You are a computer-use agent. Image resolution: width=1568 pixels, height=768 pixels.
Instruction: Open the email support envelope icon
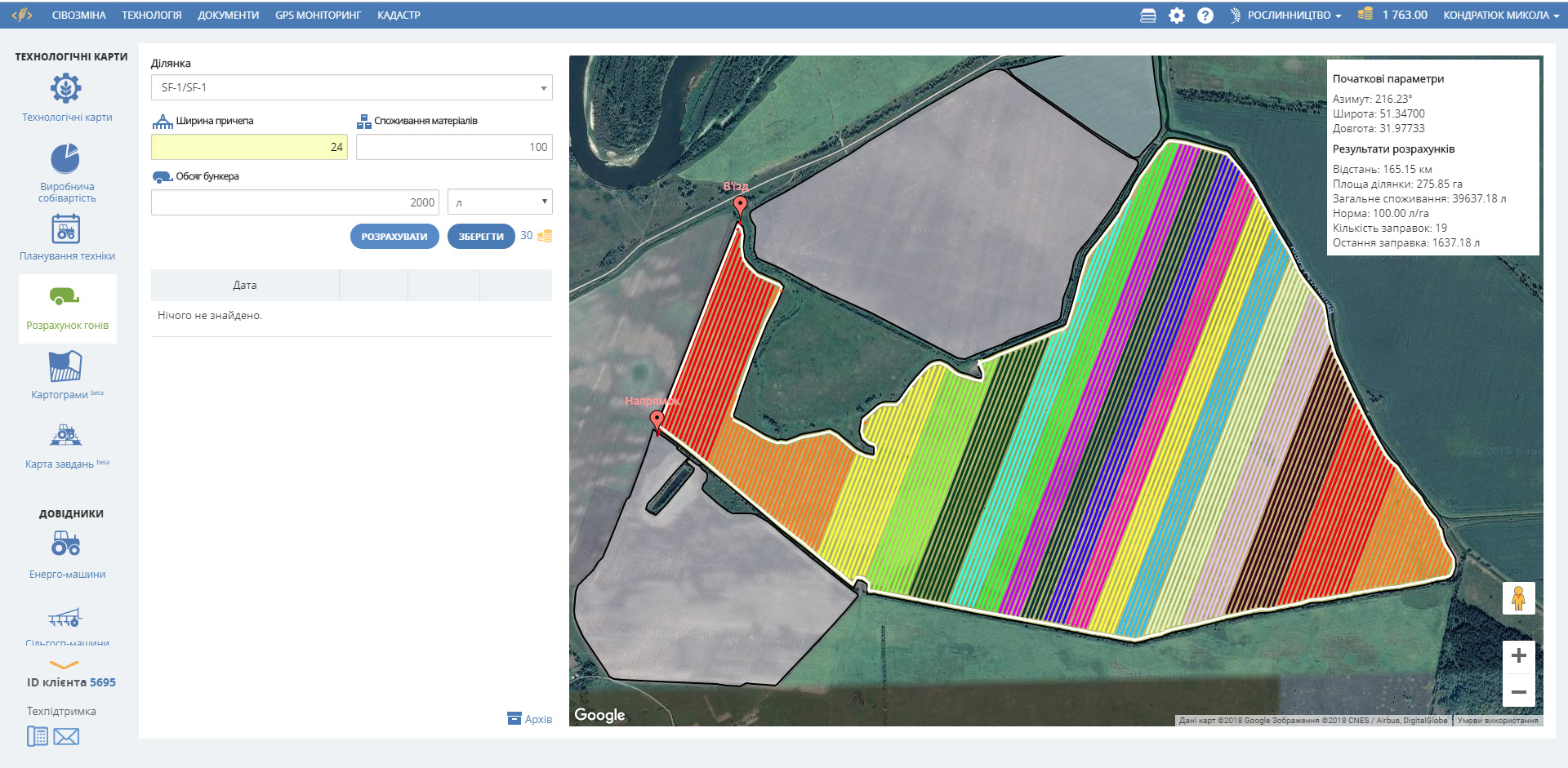click(66, 737)
